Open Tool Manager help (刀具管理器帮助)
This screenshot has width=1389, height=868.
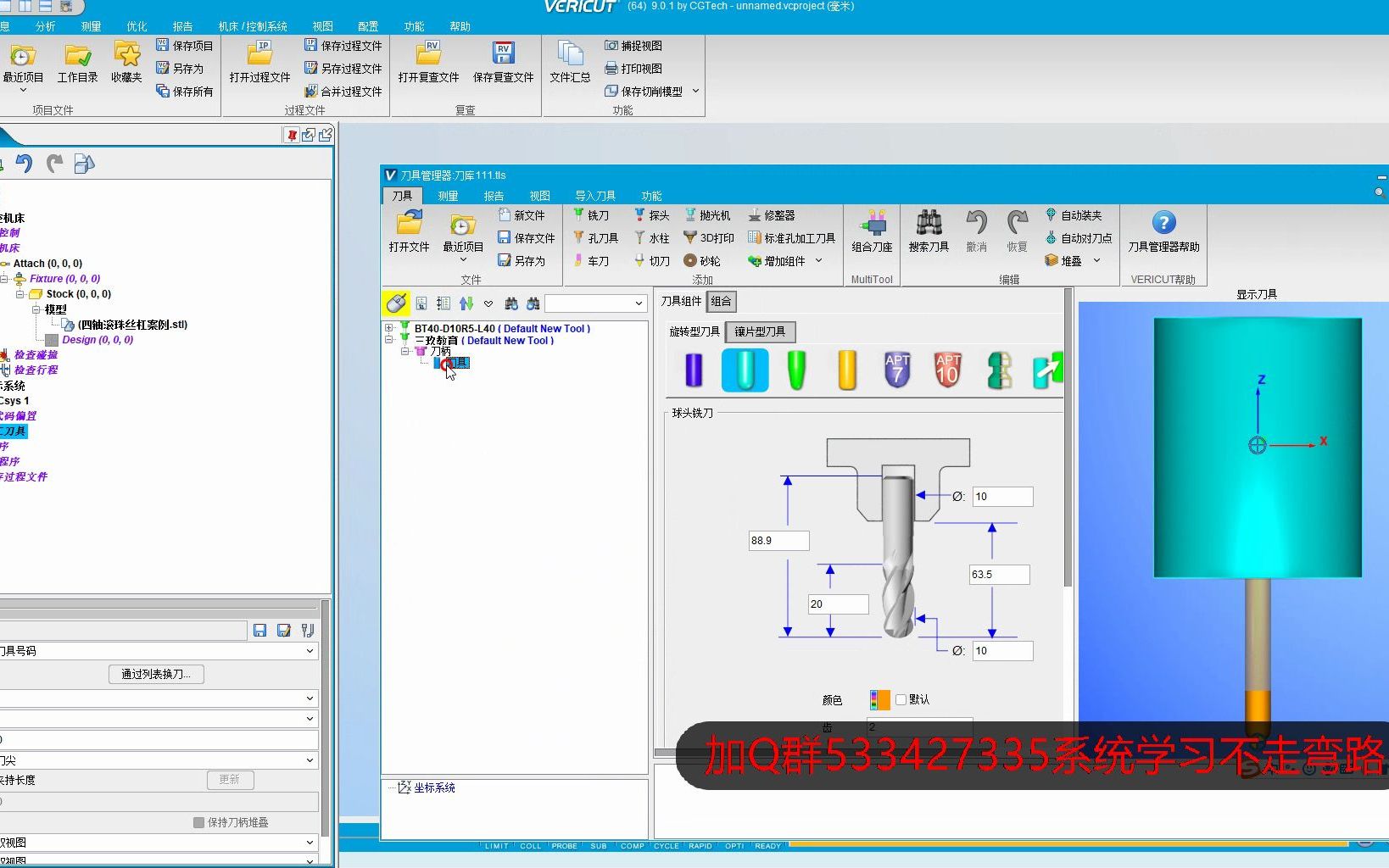click(1163, 232)
